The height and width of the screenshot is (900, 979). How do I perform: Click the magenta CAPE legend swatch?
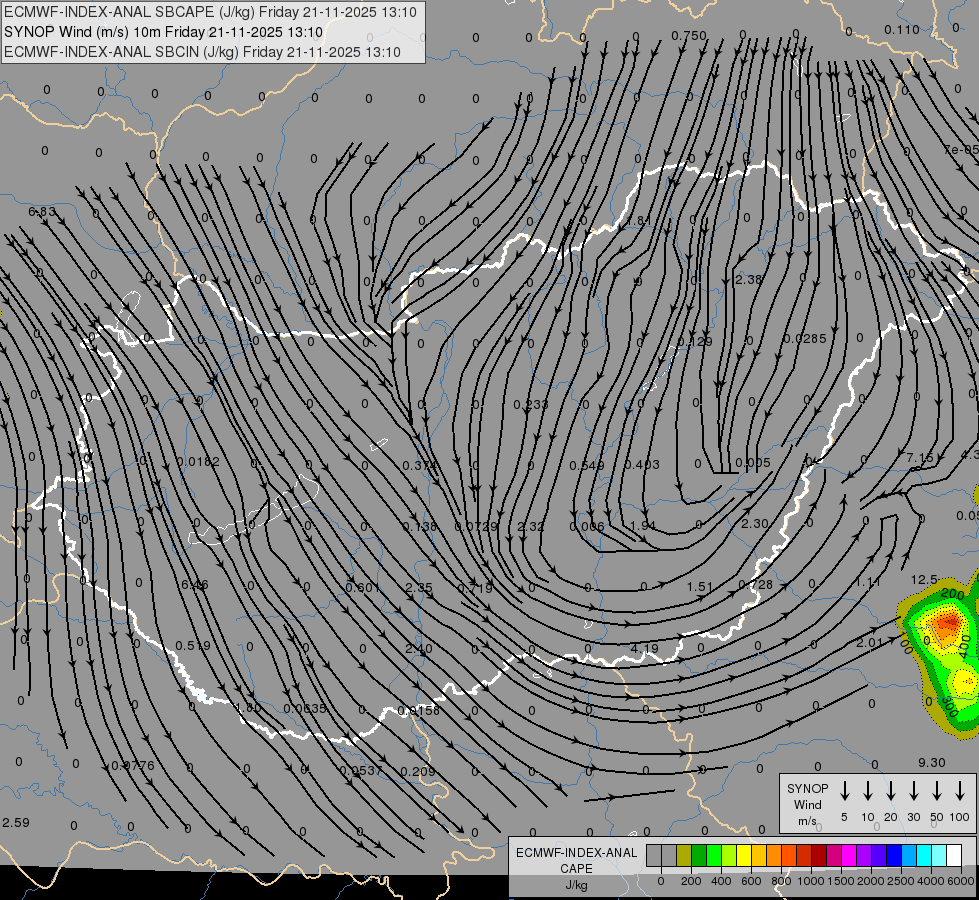coord(849,856)
